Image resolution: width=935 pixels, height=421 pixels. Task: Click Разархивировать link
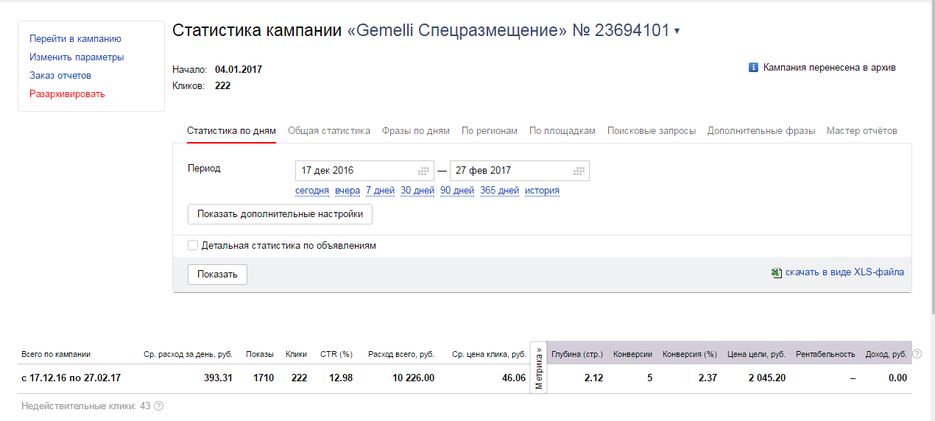tap(67, 94)
